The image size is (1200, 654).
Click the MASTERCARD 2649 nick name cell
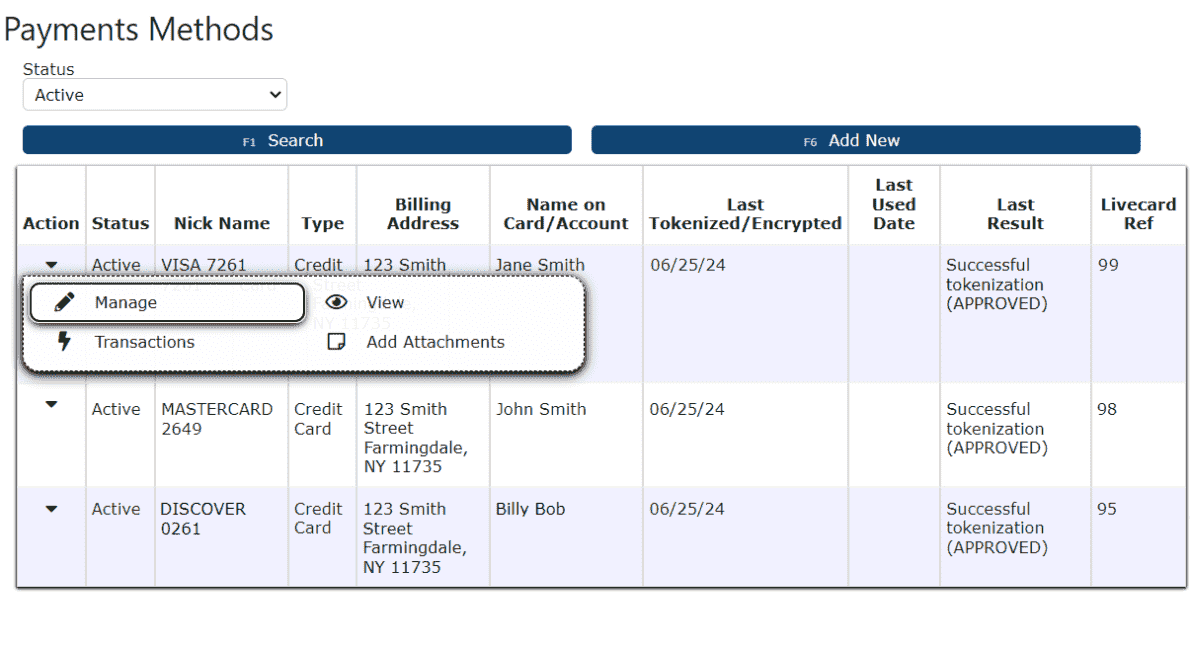point(217,419)
